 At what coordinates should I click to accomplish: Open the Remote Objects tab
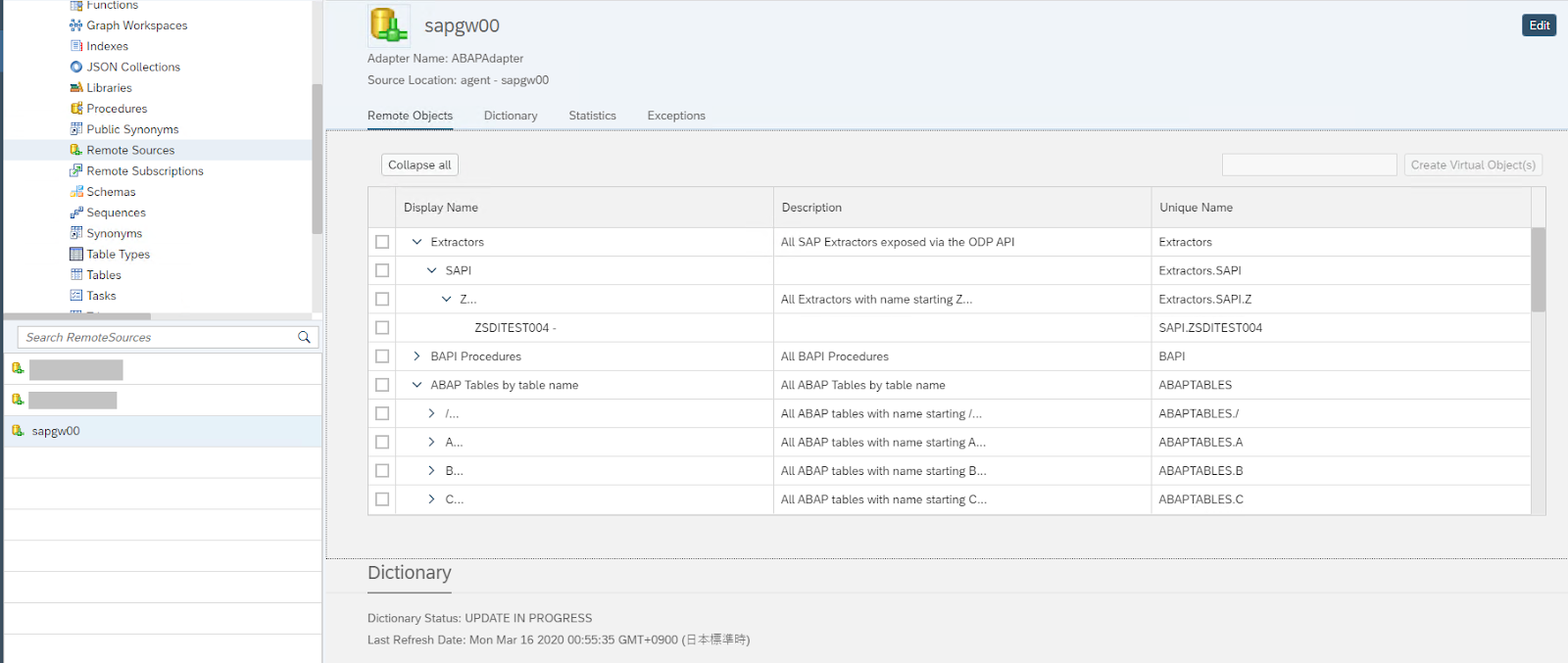click(x=410, y=116)
